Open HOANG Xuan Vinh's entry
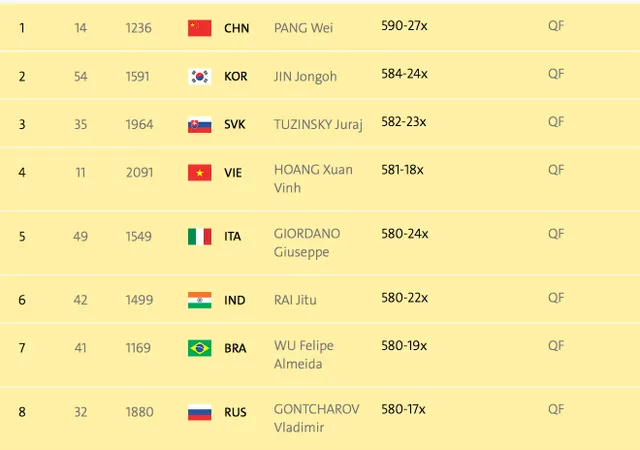This screenshot has width=640, height=450. [x=313, y=178]
